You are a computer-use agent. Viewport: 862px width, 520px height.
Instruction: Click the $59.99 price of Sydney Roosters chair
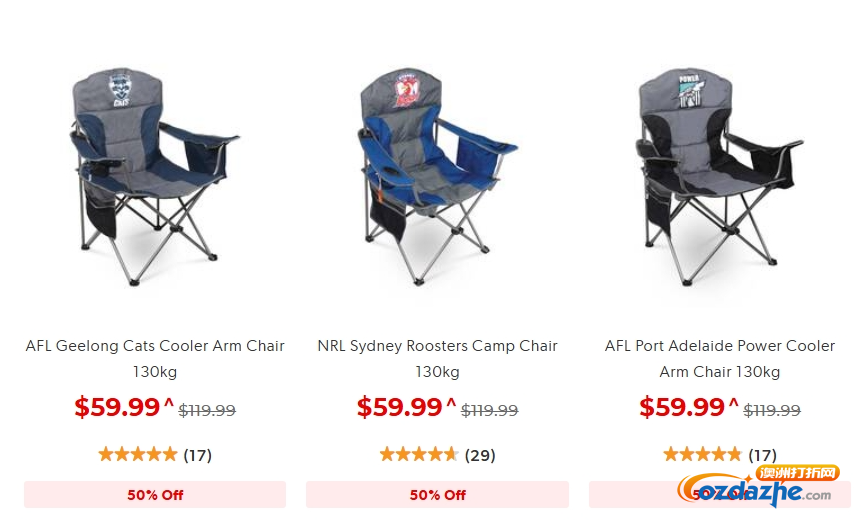[x=399, y=407]
